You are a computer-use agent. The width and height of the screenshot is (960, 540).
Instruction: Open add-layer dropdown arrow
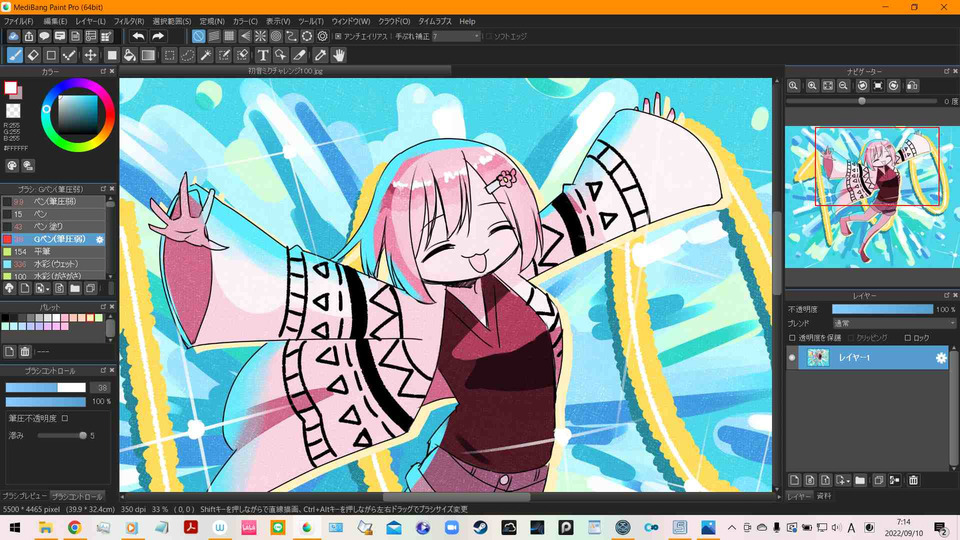[x=847, y=480]
